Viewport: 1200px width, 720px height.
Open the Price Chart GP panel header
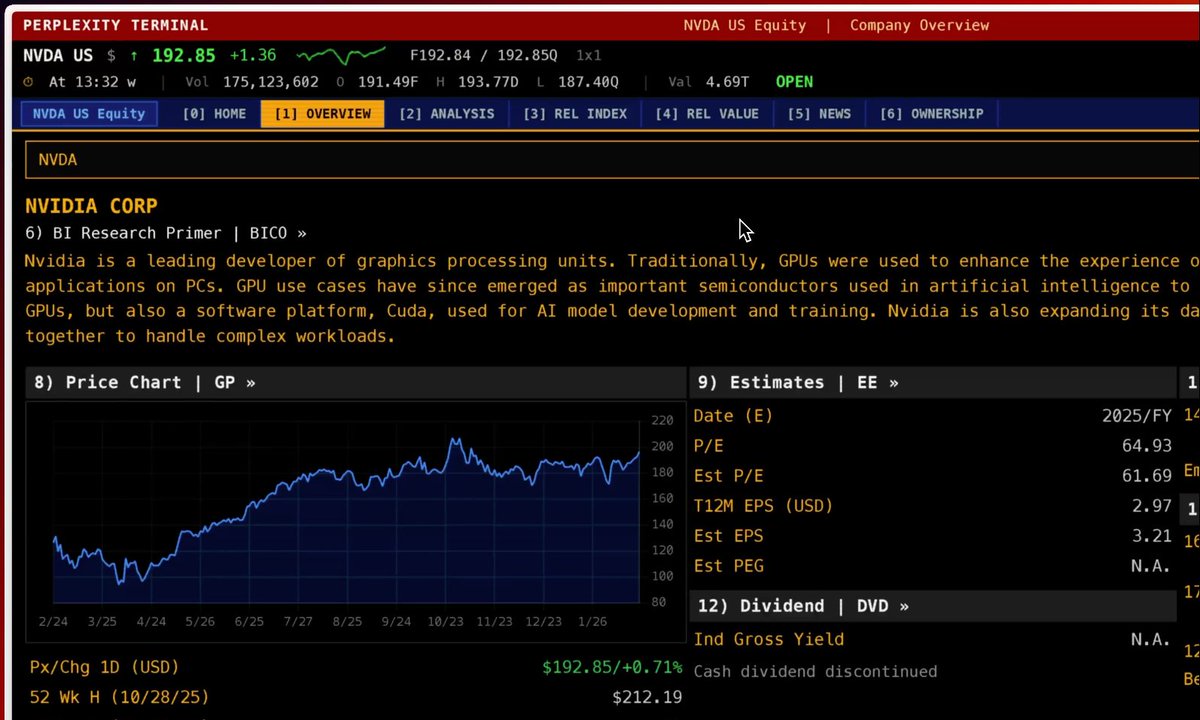356,382
